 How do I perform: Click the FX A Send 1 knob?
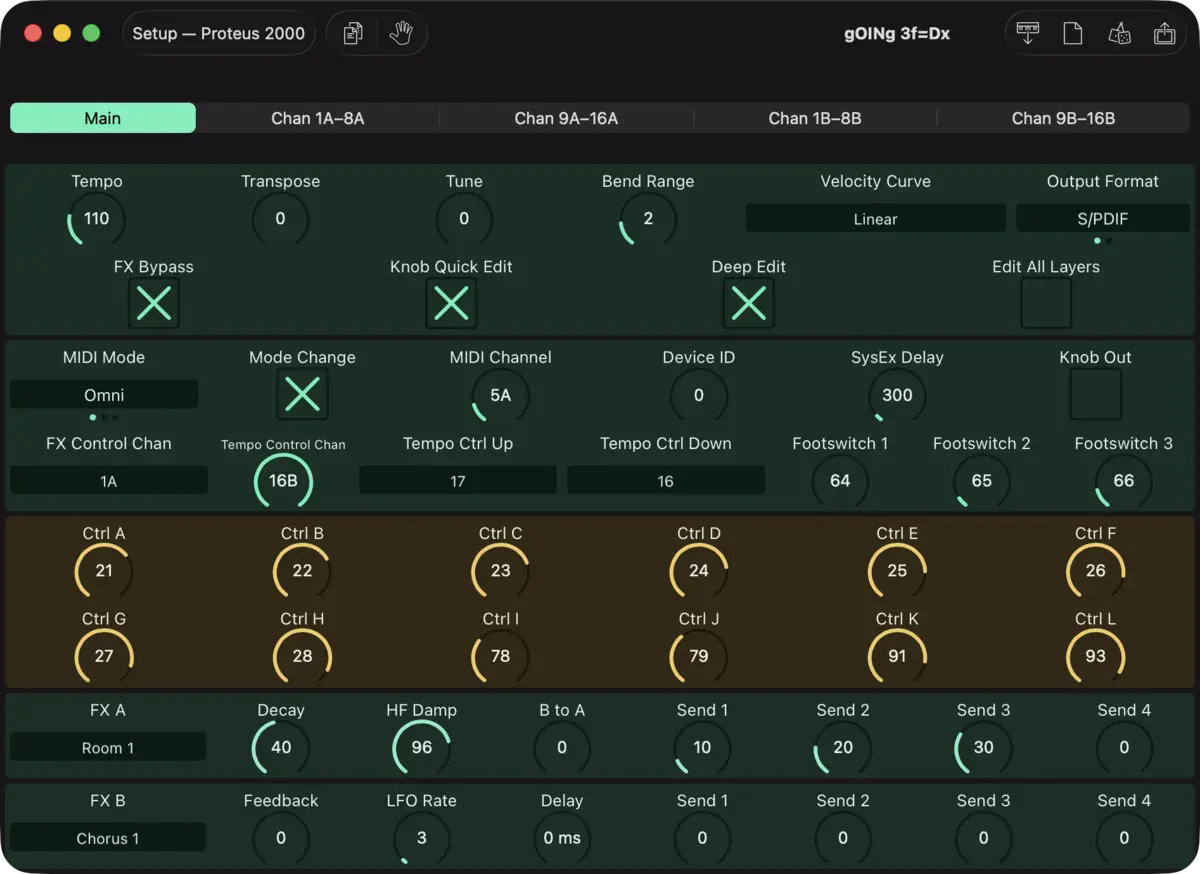703,748
